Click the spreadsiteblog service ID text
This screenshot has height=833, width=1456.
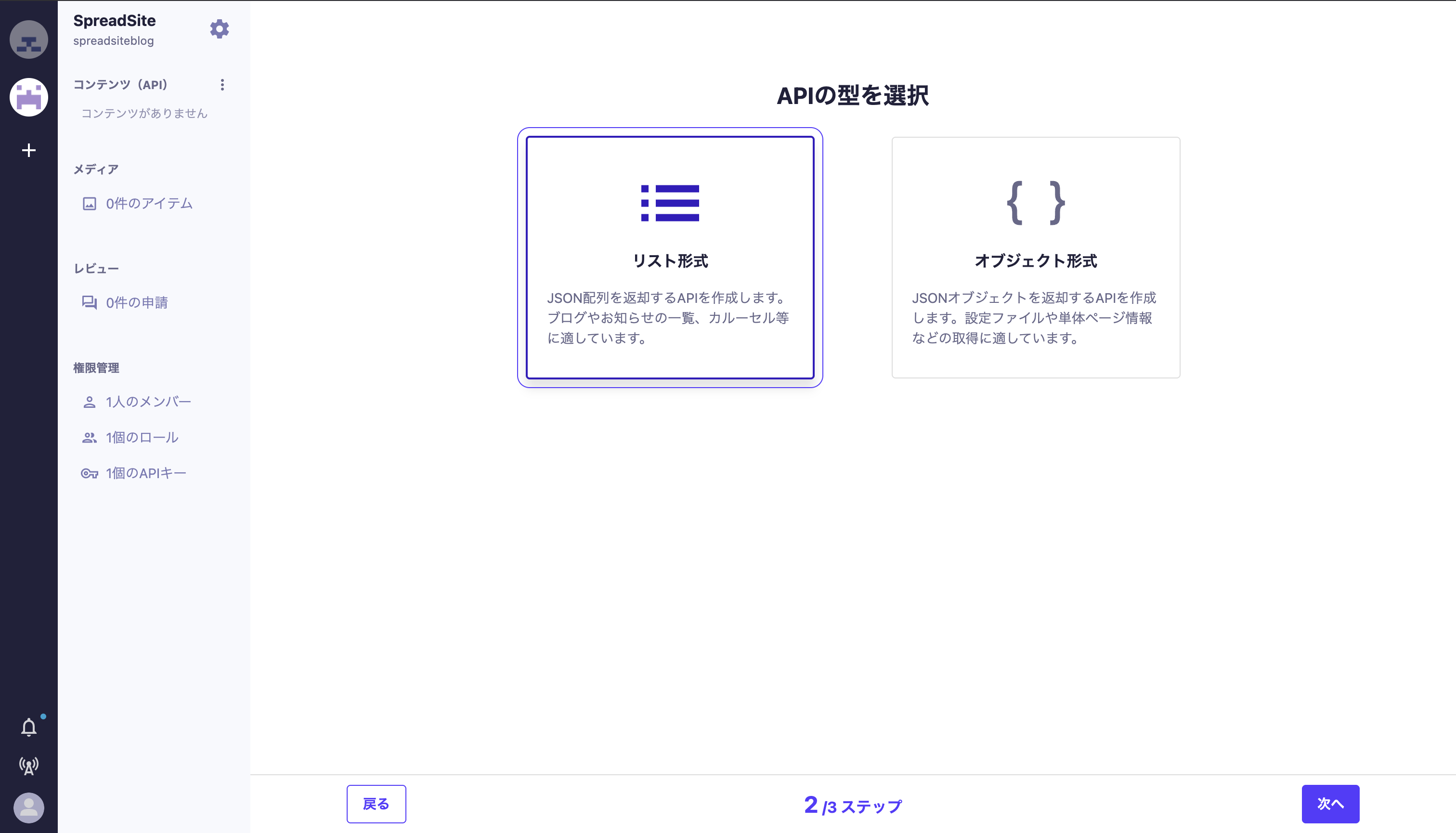click(x=113, y=41)
